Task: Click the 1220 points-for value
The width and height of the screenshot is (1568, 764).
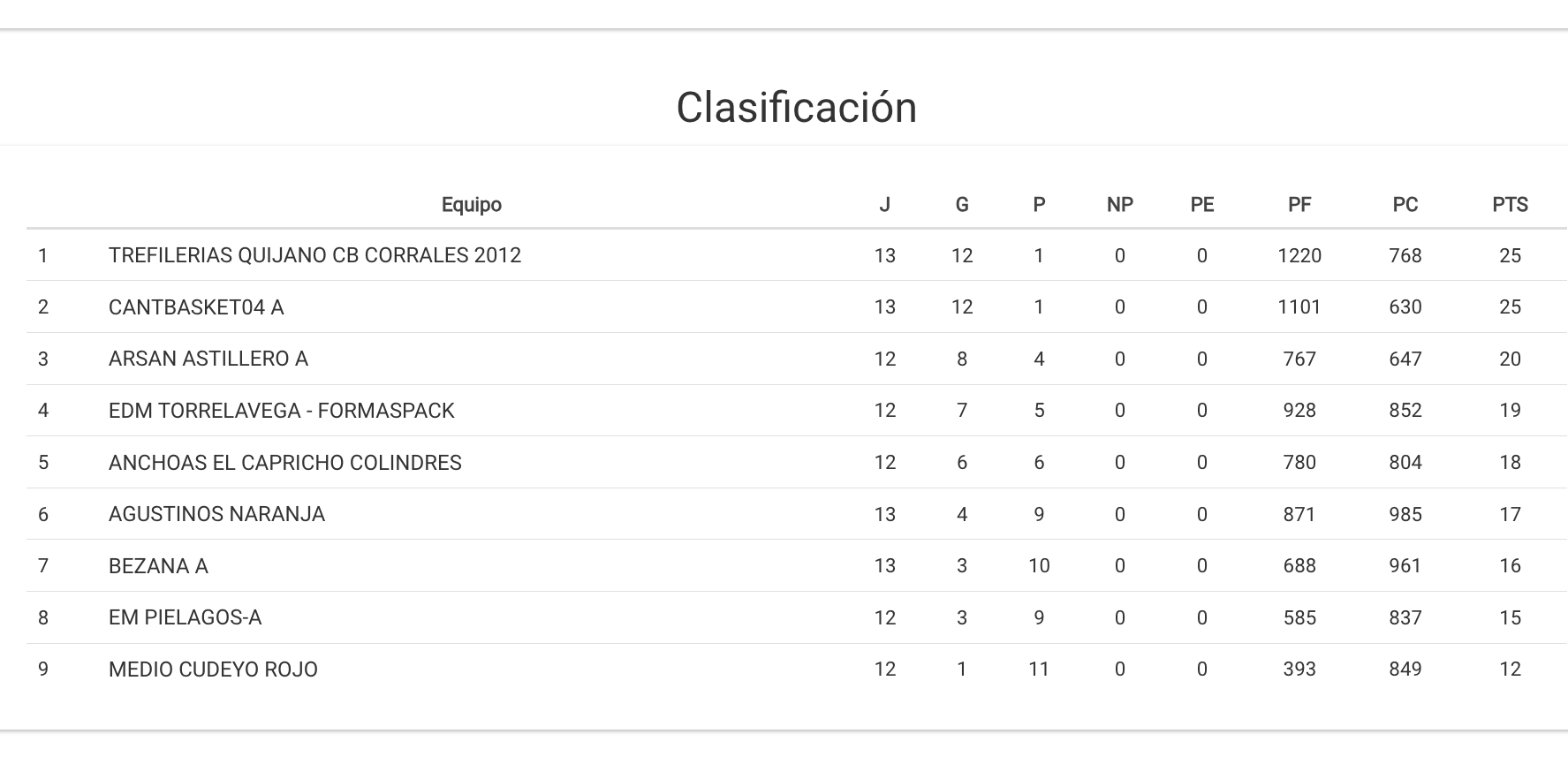Action: 1299,256
